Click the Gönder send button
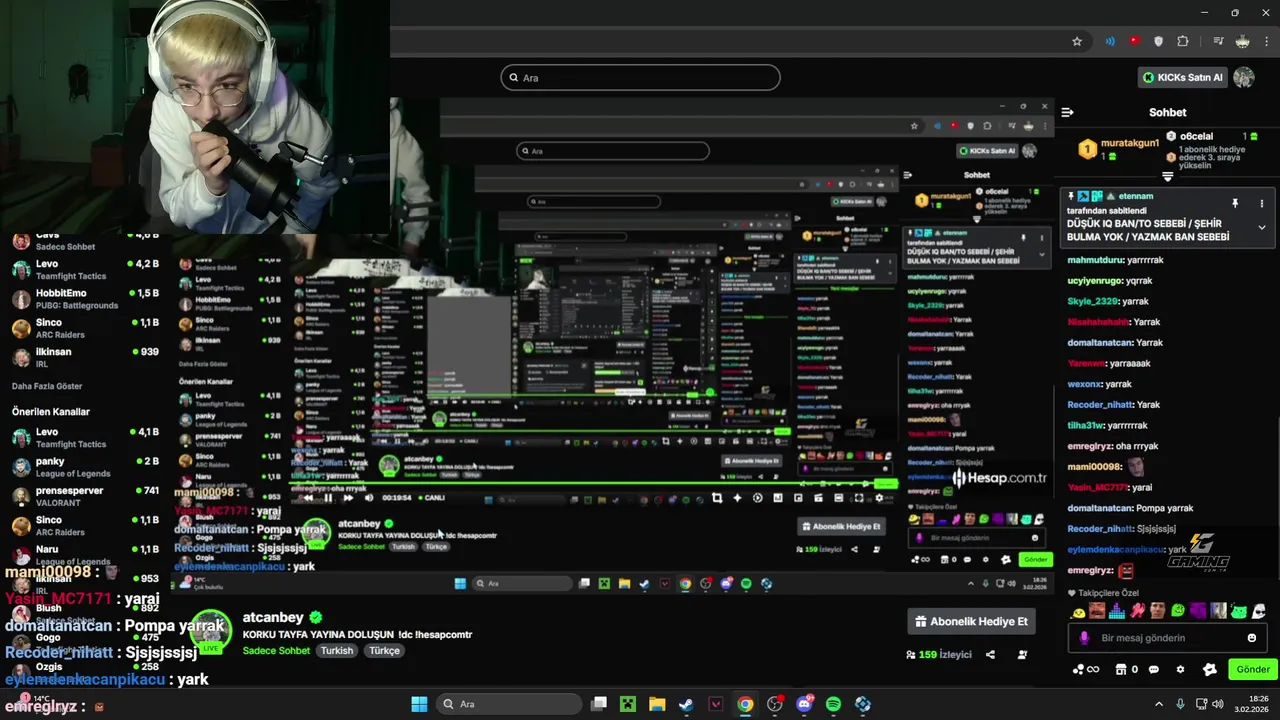 tap(1253, 669)
